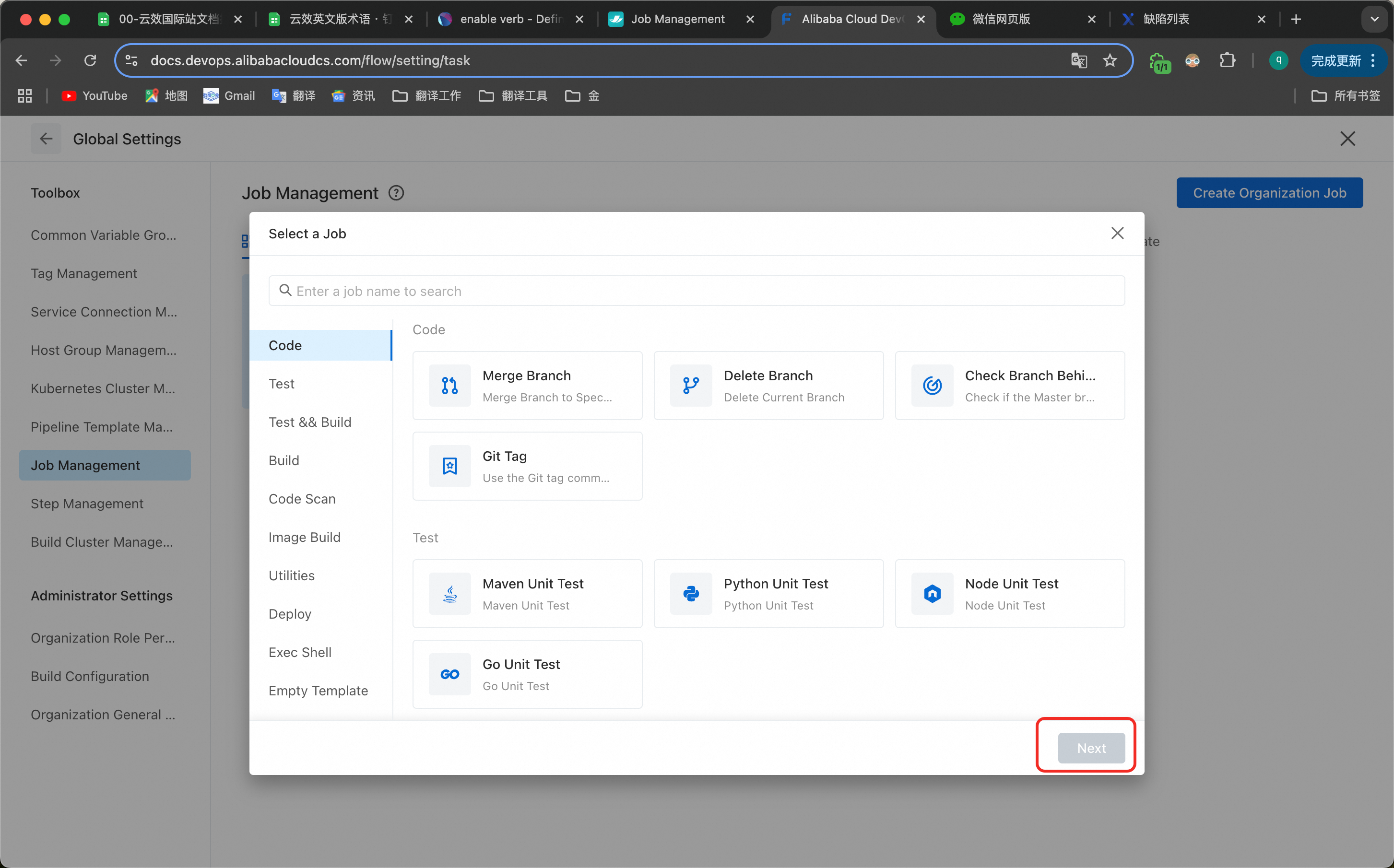Screen dimensions: 1394x868
Task: Open the browser tab list chevron
Action: [1374, 19]
